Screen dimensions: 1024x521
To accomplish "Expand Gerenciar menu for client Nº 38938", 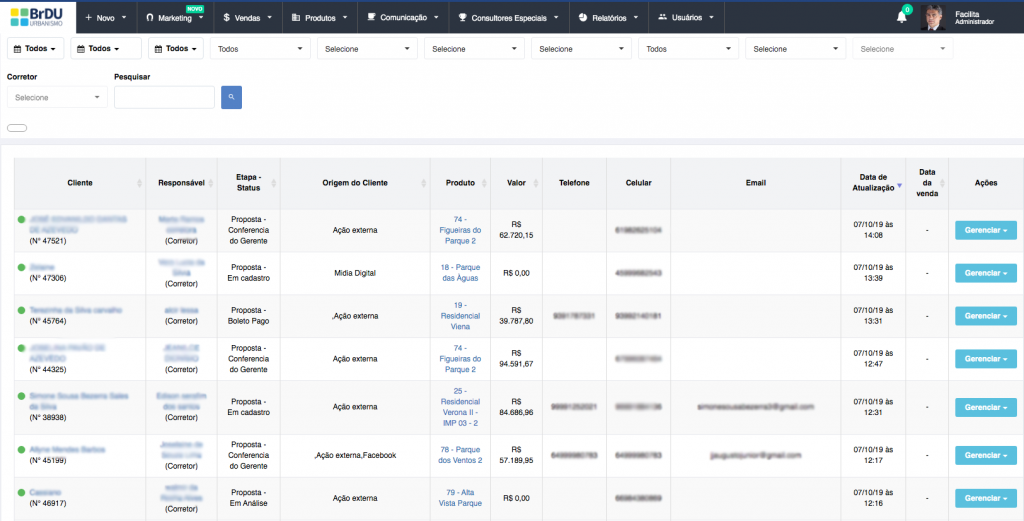I will tap(985, 407).
